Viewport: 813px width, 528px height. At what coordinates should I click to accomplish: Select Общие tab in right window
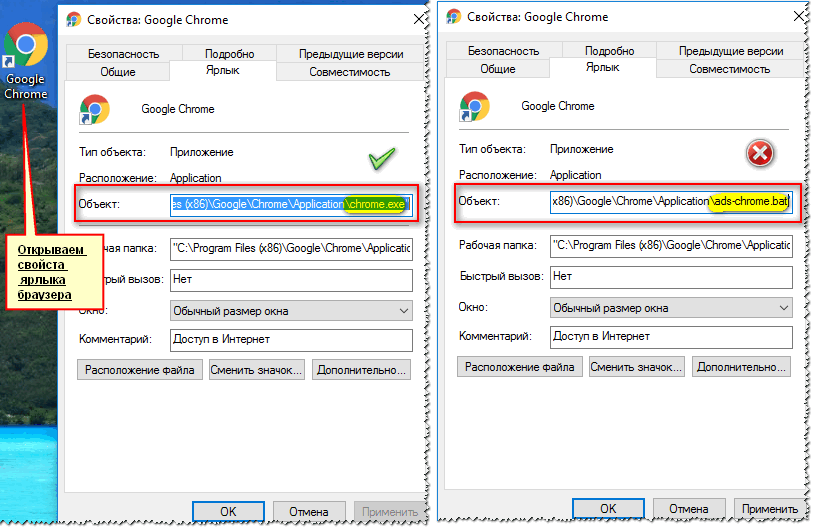point(498,68)
